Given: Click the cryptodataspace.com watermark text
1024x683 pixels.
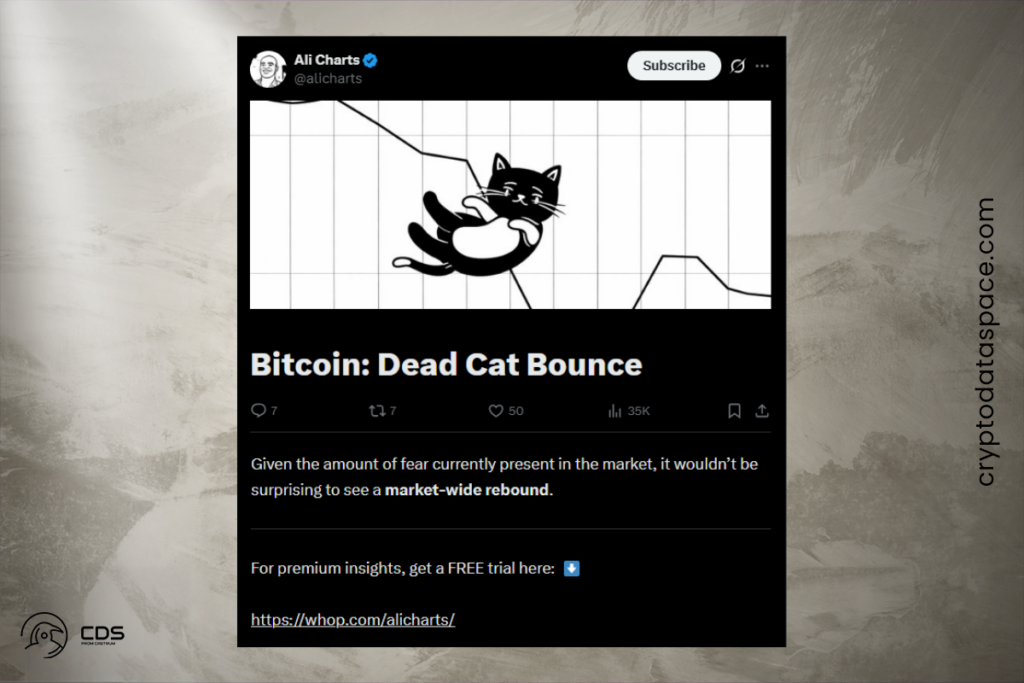Looking at the screenshot, I should pos(986,342).
